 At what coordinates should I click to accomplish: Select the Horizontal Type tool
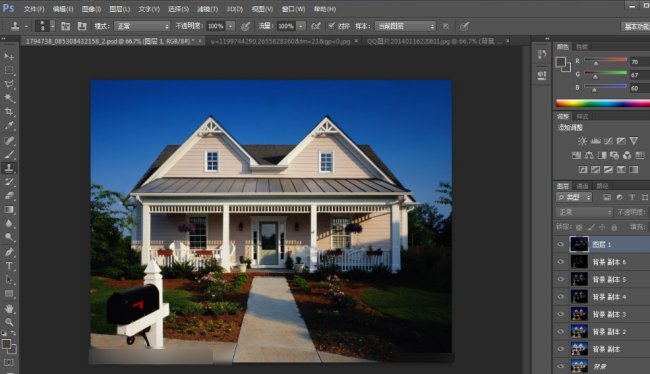coord(9,266)
